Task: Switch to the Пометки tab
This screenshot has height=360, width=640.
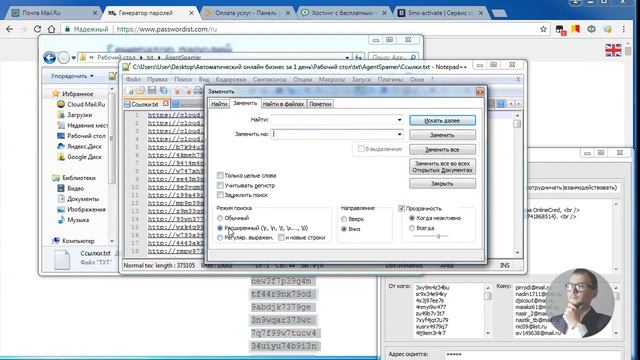Action: pyautogui.click(x=320, y=104)
